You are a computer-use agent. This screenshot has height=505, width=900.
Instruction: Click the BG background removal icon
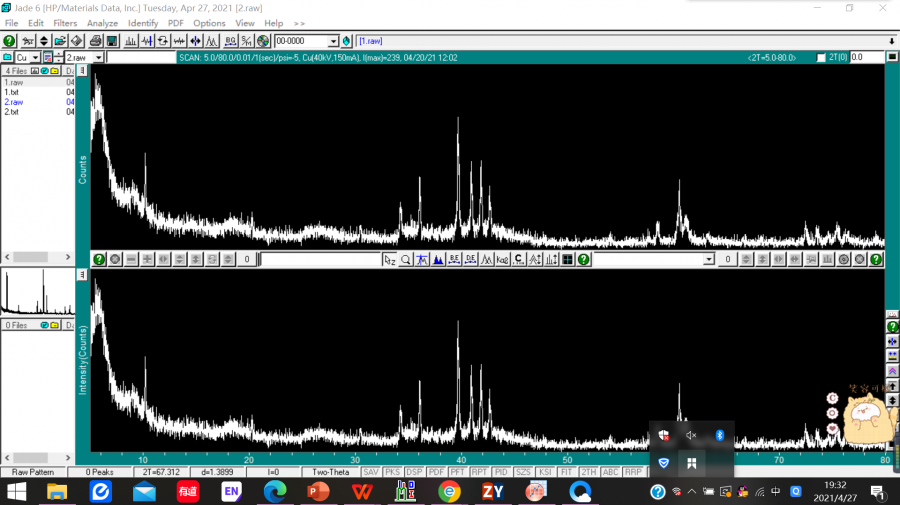click(x=231, y=41)
